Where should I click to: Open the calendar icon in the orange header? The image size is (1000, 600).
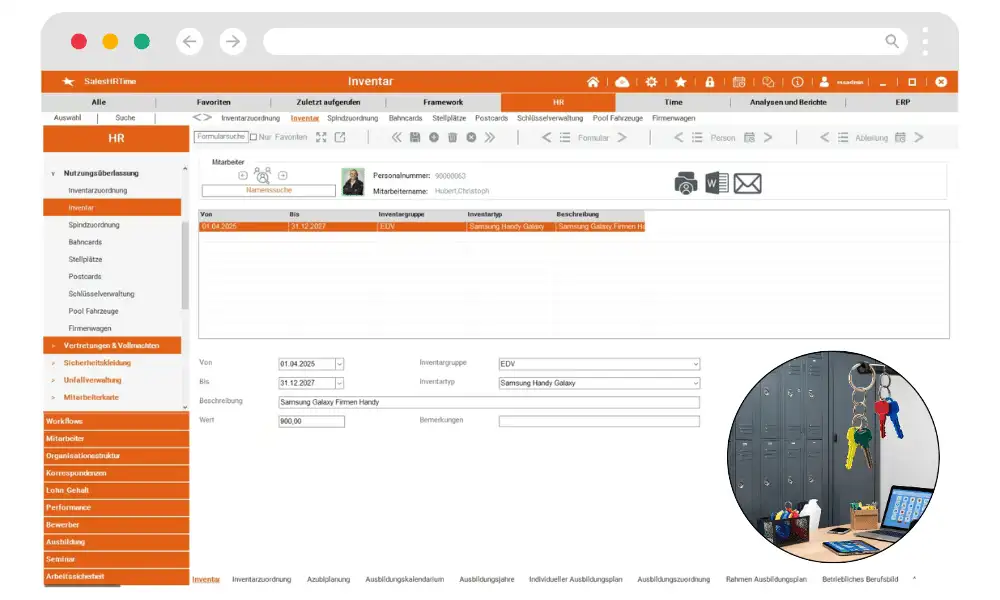click(x=739, y=82)
